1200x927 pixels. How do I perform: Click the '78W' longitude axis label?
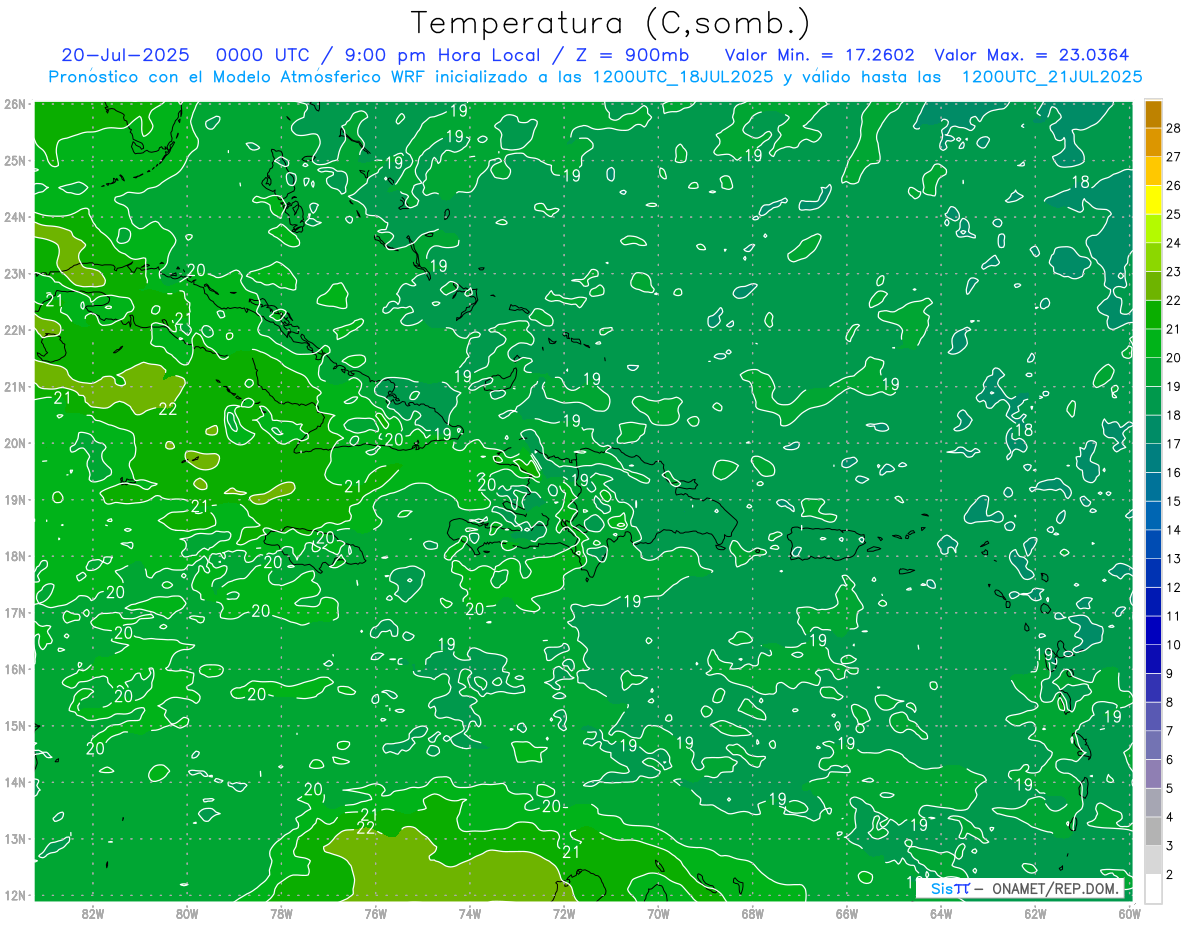tap(281, 913)
